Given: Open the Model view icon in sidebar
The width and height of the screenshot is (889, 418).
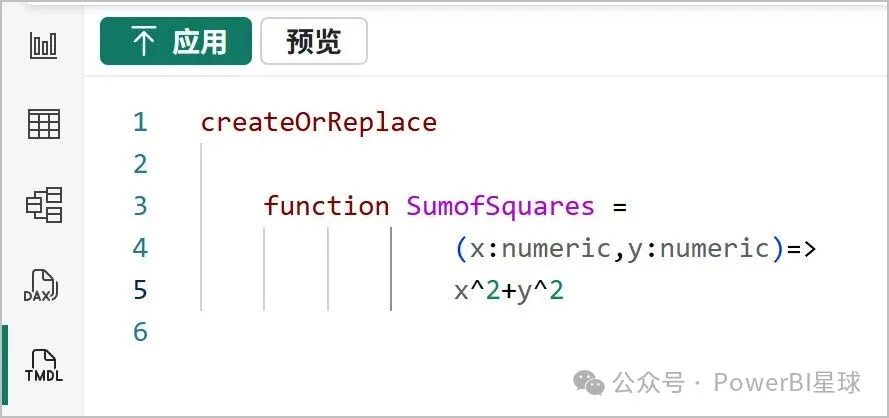Looking at the screenshot, I should coord(43,205).
